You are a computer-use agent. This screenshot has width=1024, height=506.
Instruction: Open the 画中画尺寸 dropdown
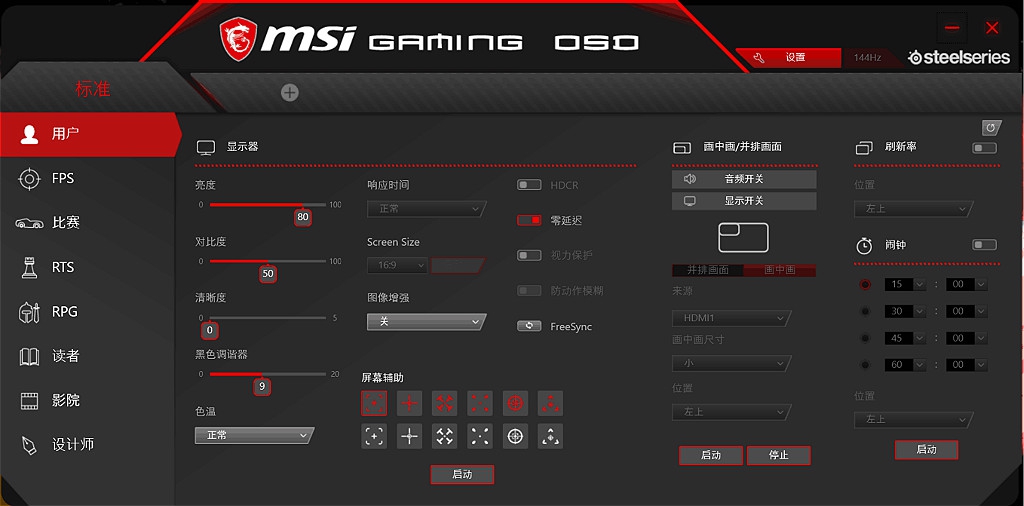click(731, 363)
